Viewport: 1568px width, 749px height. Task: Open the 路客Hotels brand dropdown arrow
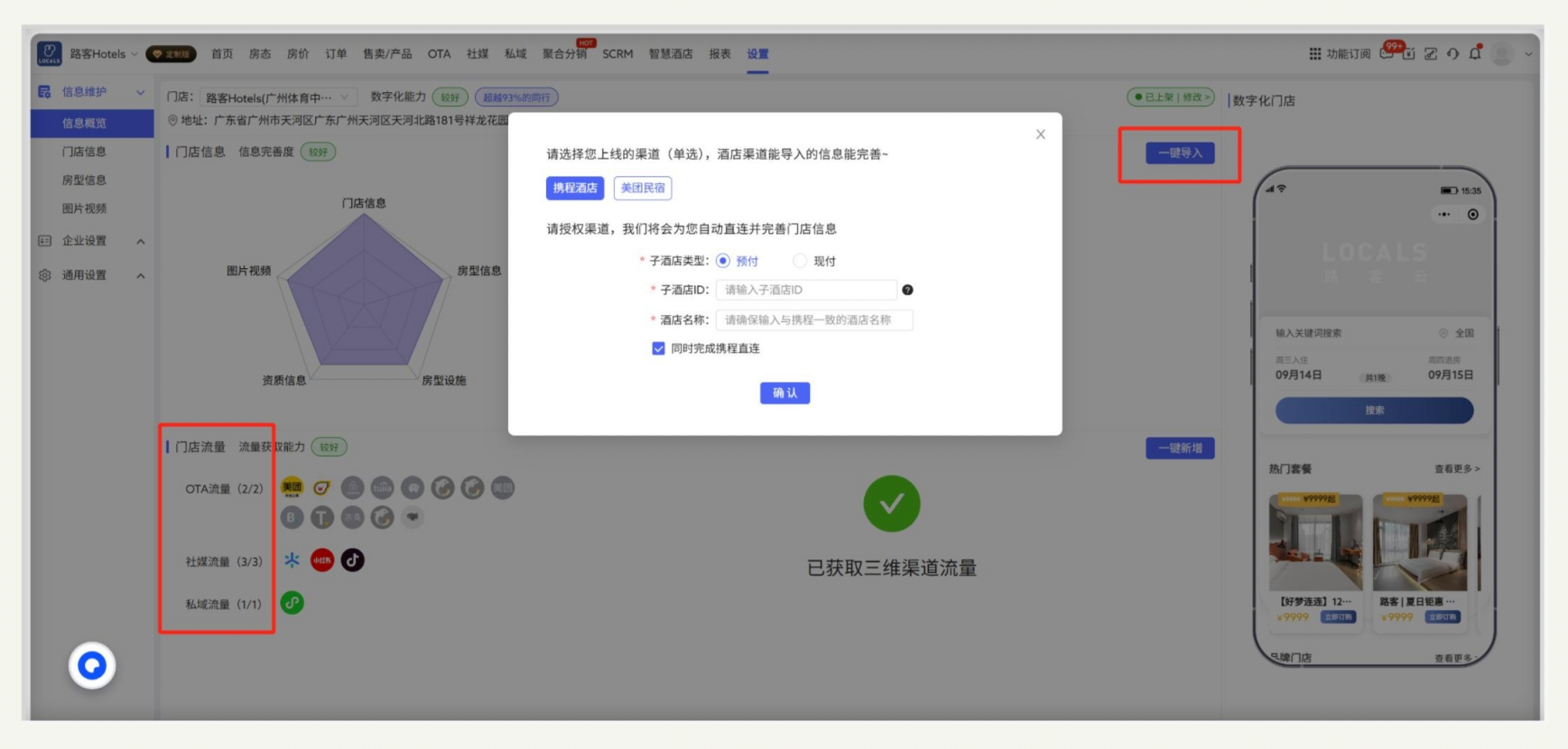(135, 54)
